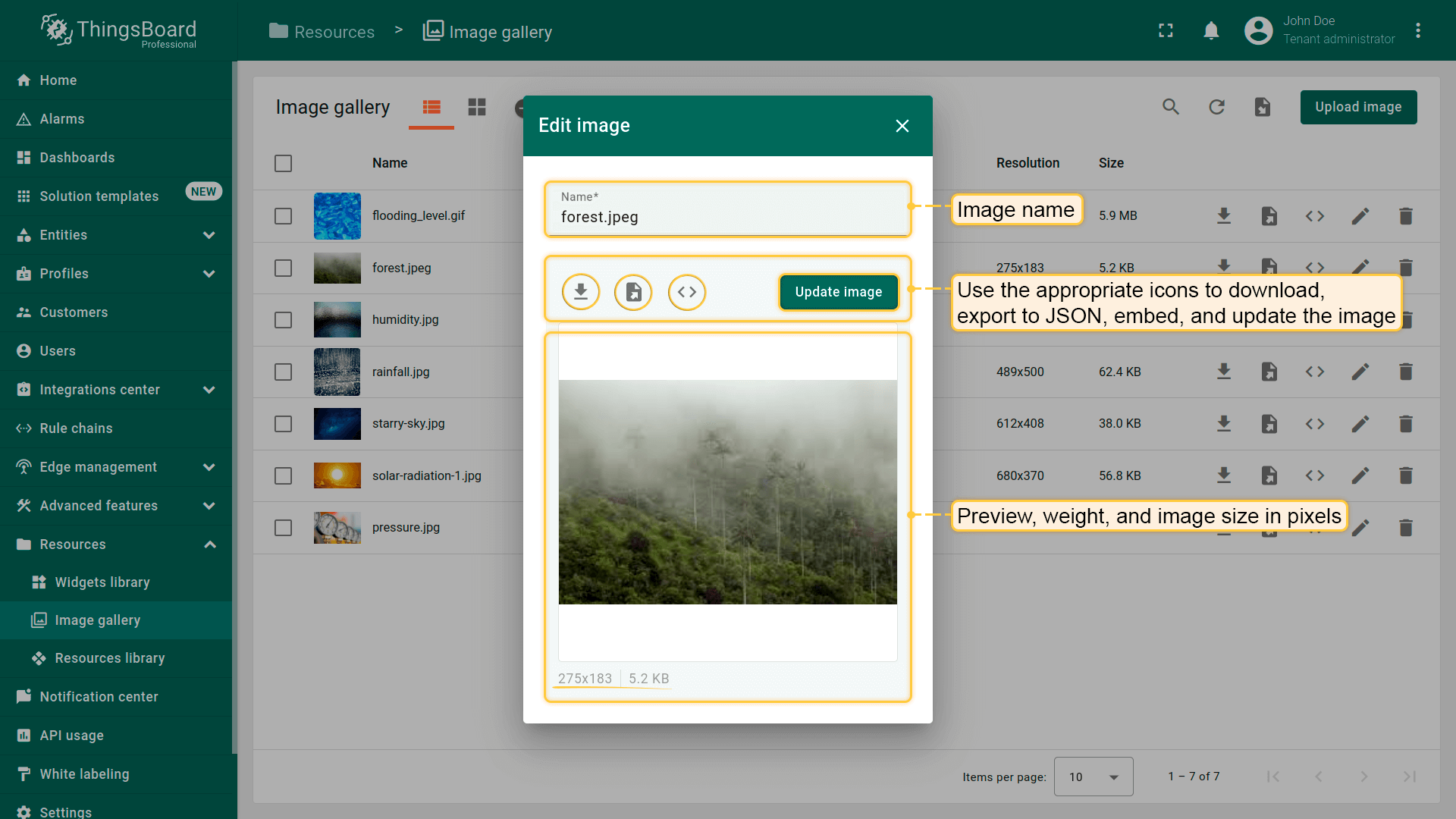Go to Rule chains page
Screen dimensions: 1456x819
[76, 428]
